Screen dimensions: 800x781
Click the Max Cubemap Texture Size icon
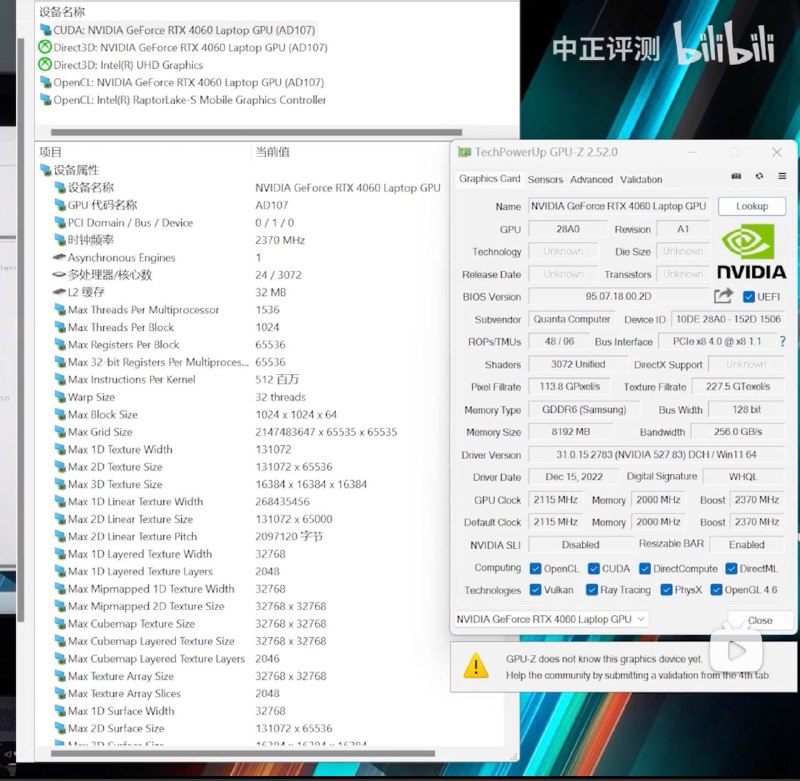click(60, 623)
